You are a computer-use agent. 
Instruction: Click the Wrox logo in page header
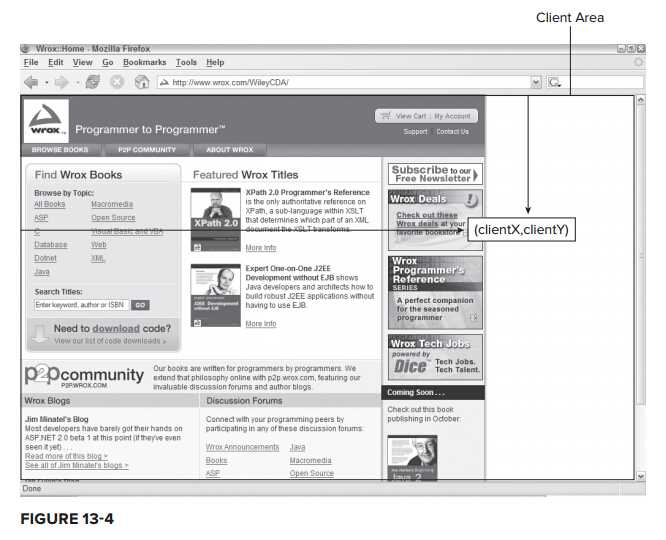(46, 121)
